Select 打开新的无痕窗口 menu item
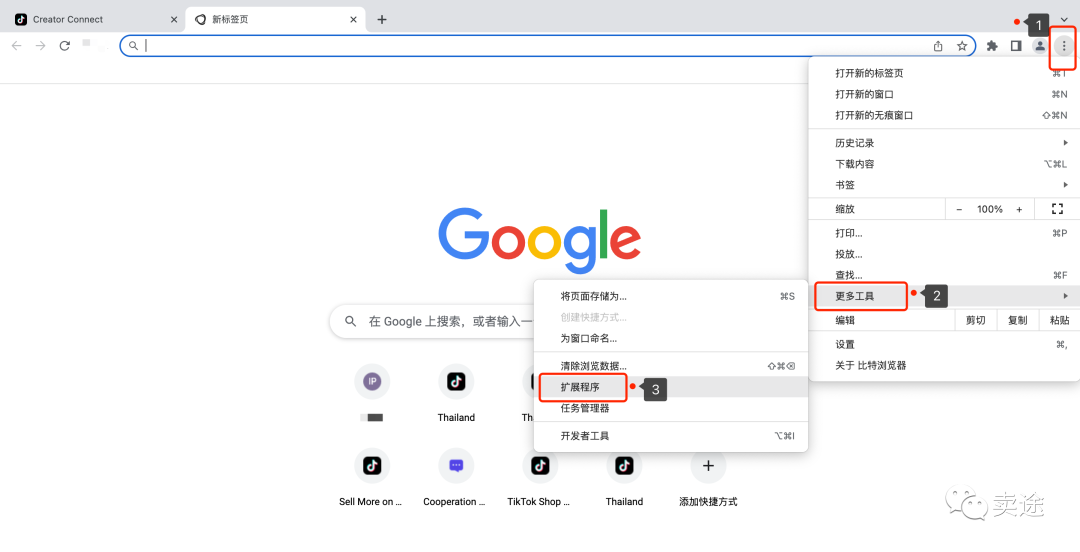 (944, 115)
